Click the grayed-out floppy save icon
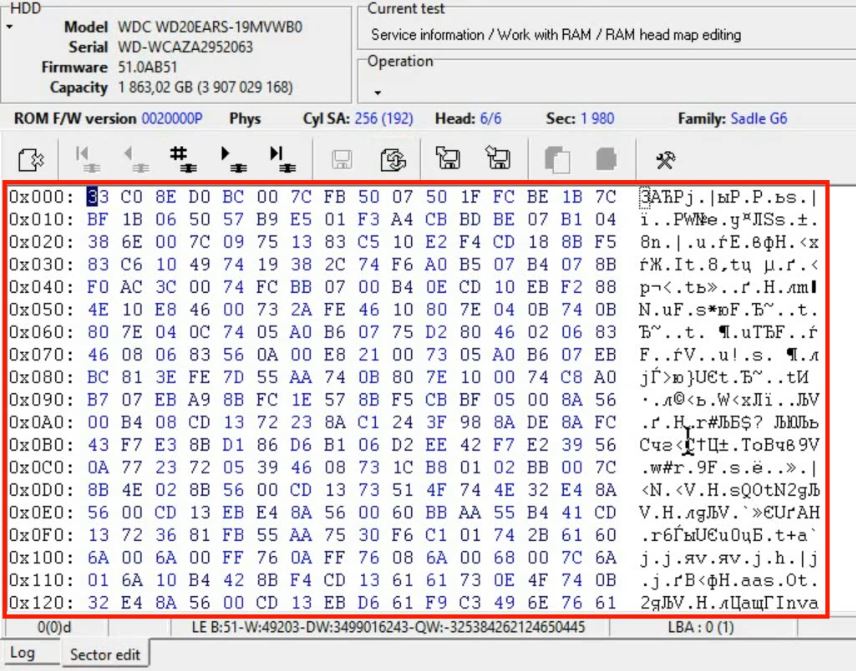Viewport: 856px width, 671px height. 341,159
